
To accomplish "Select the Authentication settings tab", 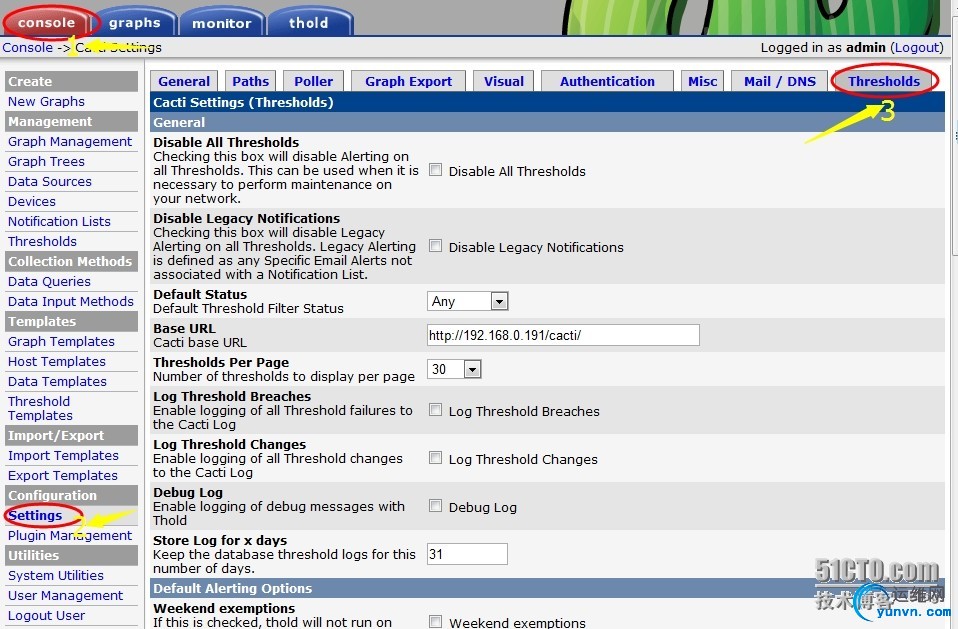I will 607,81.
